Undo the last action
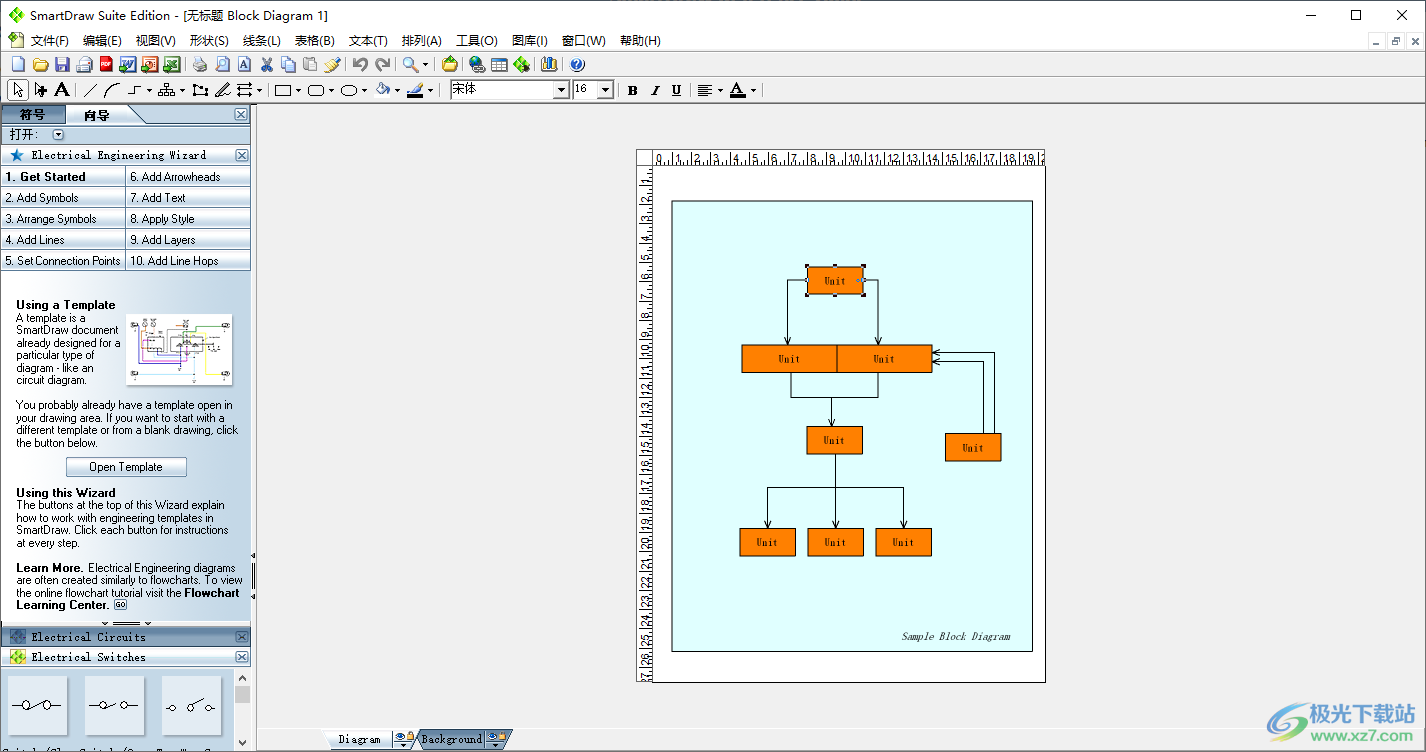1426x752 pixels. (x=361, y=64)
